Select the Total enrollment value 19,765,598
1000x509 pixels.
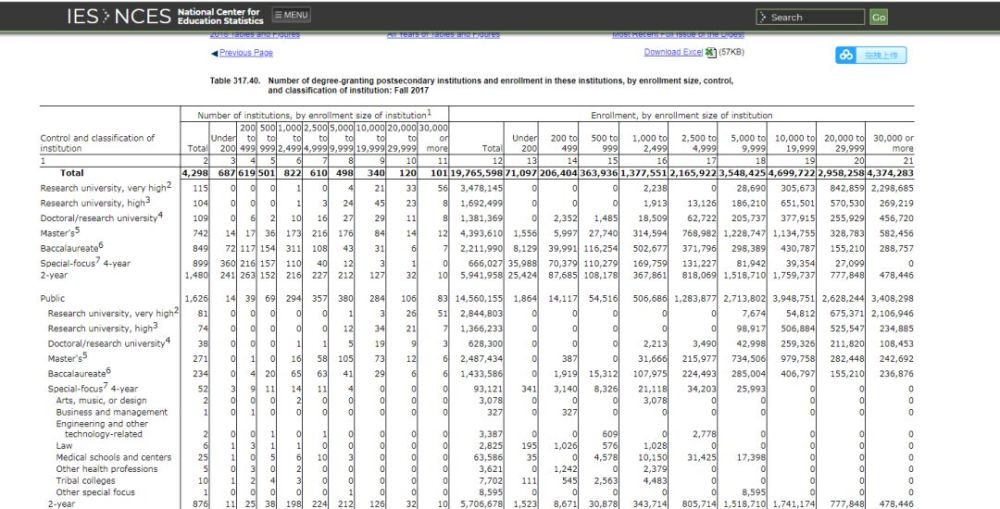474,173
